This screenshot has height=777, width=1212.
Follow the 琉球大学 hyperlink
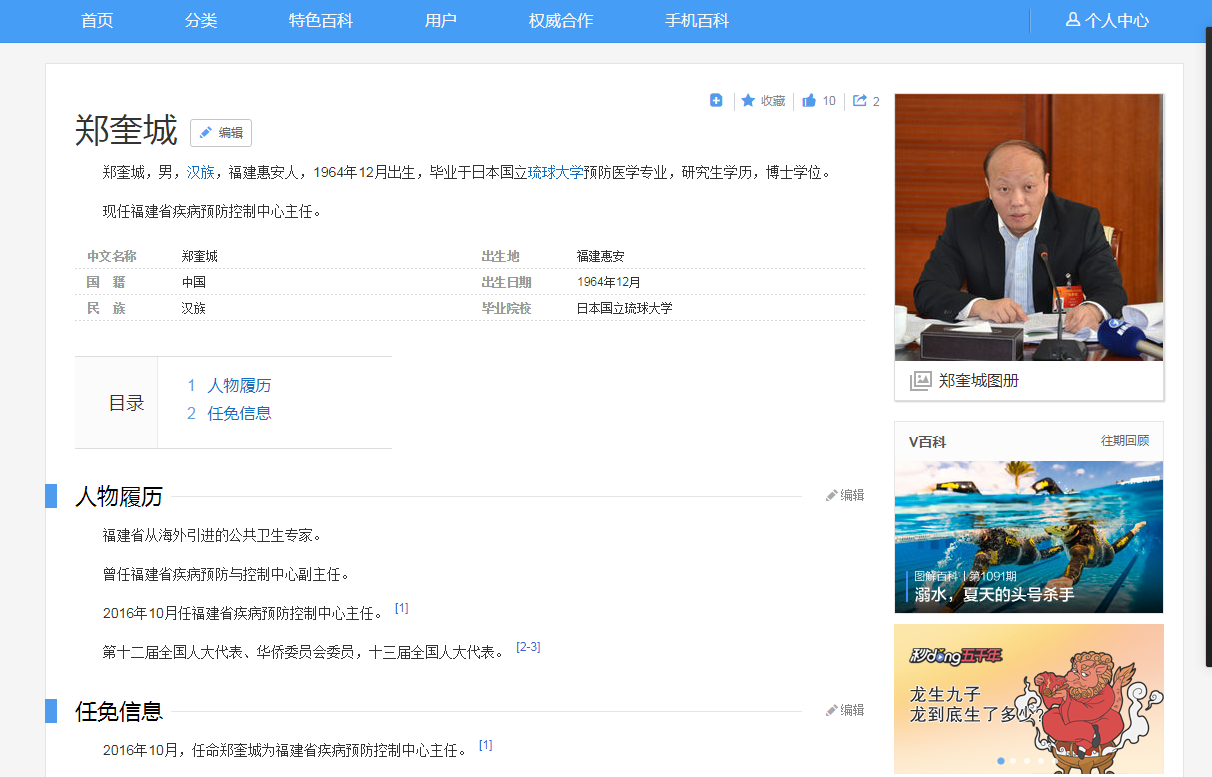click(555, 172)
